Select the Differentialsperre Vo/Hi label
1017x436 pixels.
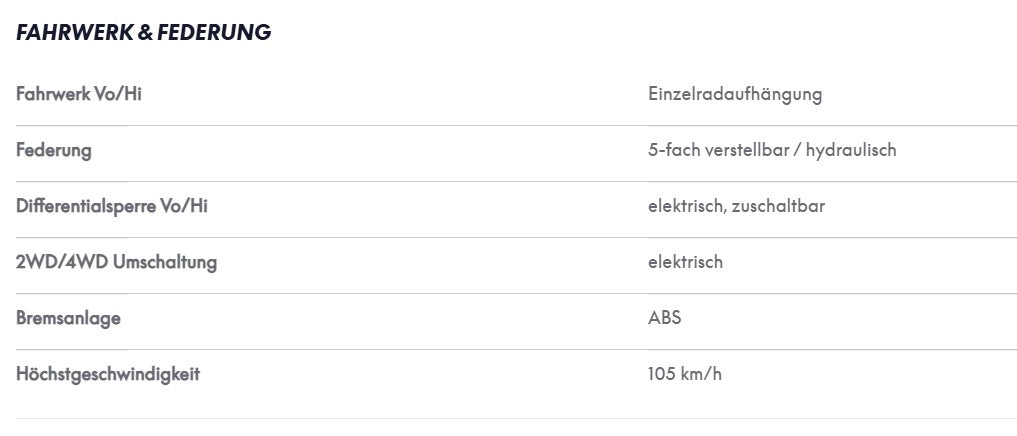112,206
